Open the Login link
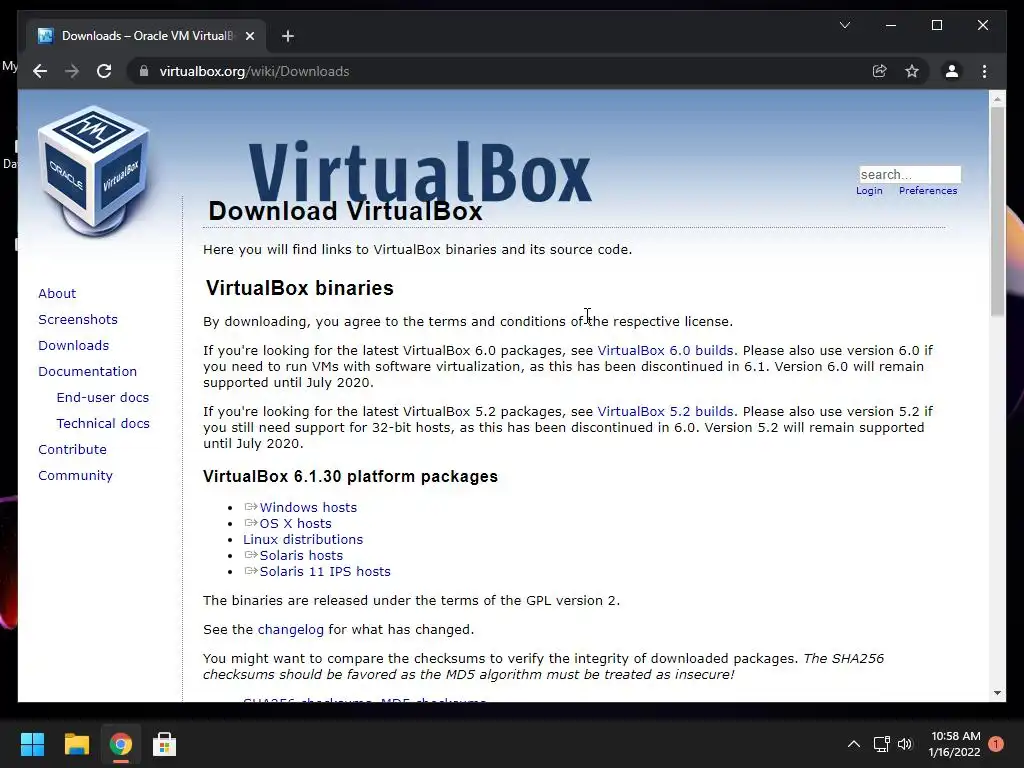Image resolution: width=1024 pixels, height=768 pixels. (869, 191)
